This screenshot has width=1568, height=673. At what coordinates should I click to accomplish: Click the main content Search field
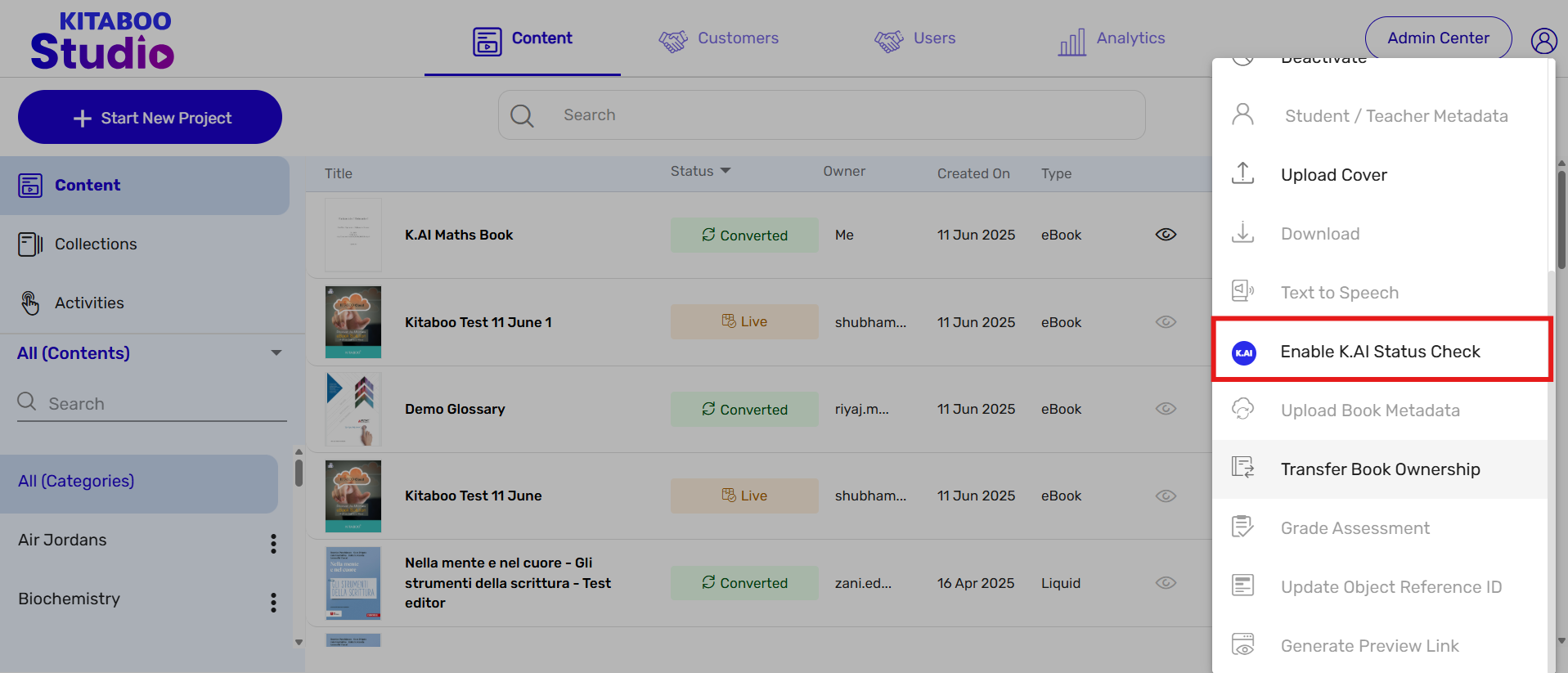(821, 115)
